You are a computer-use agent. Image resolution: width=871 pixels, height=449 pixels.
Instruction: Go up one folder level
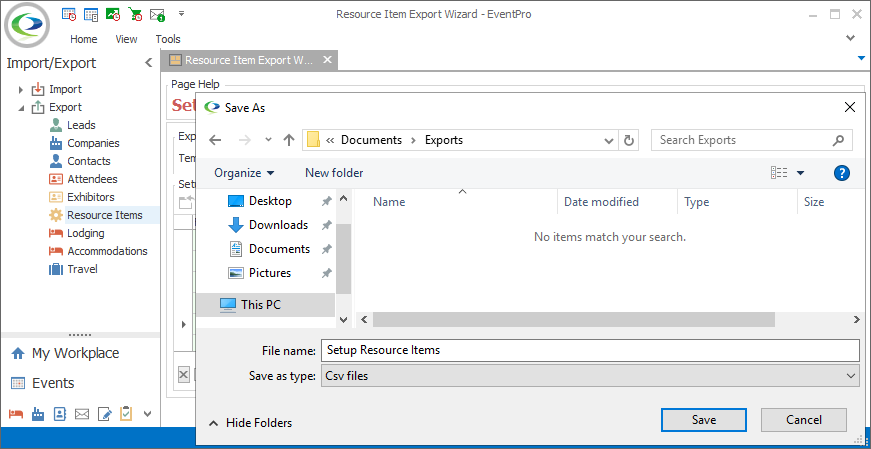point(288,140)
